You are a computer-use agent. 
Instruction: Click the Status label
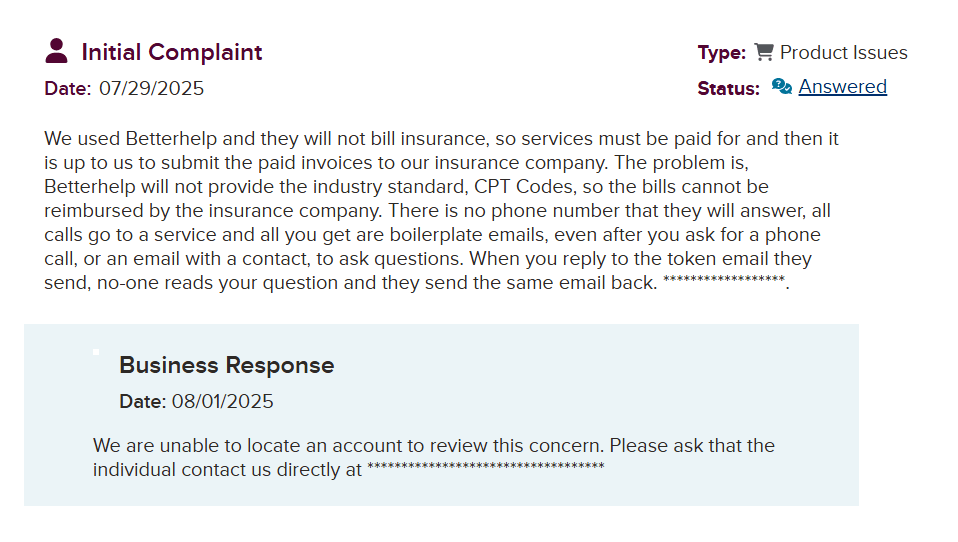point(728,88)
